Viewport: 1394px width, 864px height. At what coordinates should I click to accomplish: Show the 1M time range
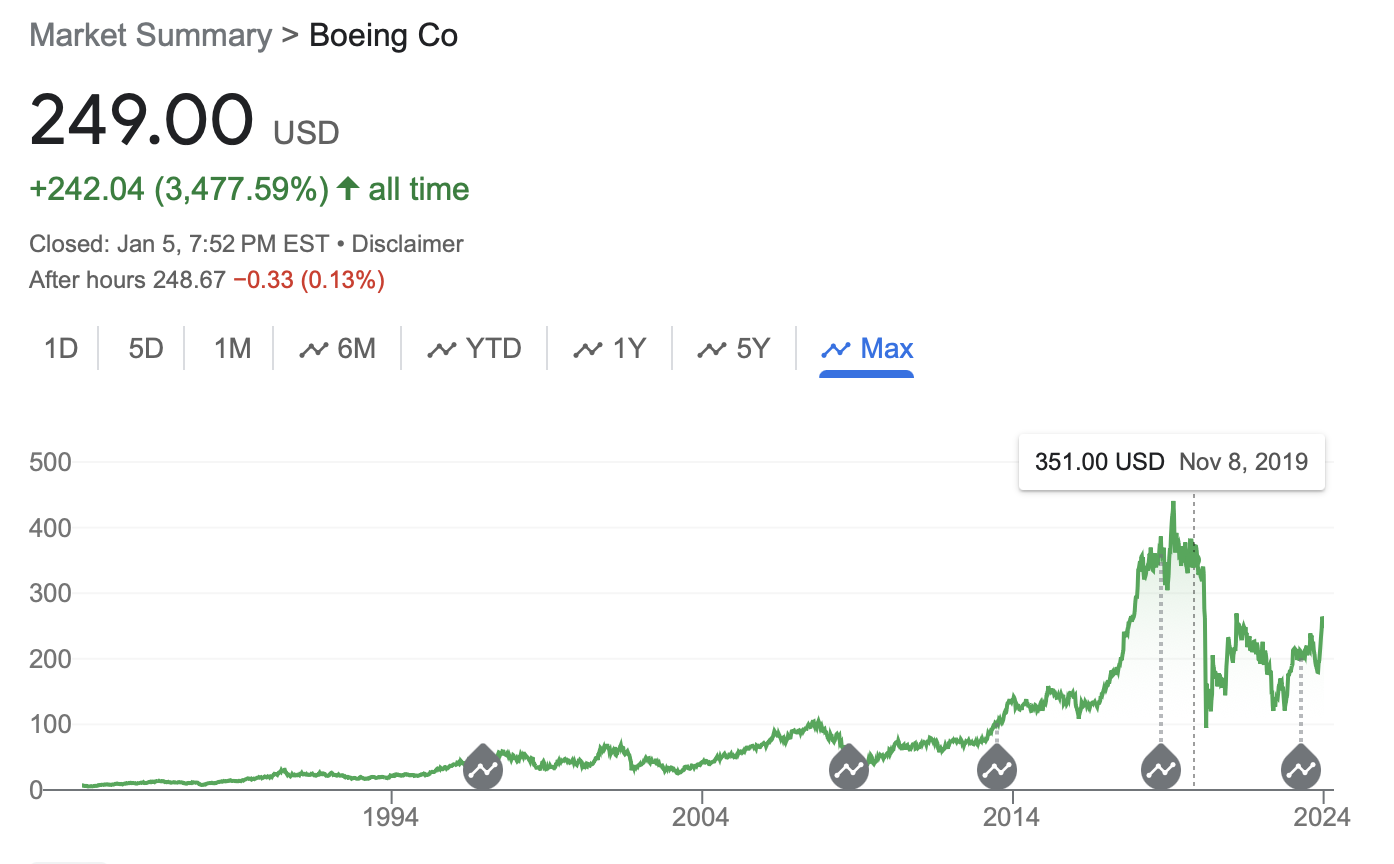point(232,349)
